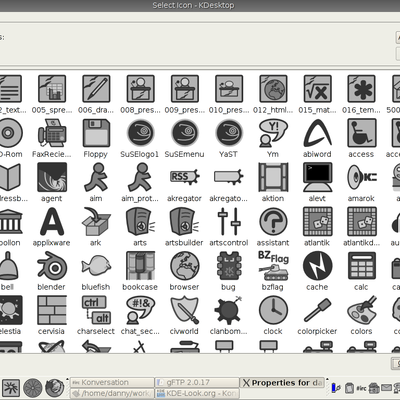Select the arts speaker icon
Image resolution: width=400 pixels, height=400 pixels.
140,222
